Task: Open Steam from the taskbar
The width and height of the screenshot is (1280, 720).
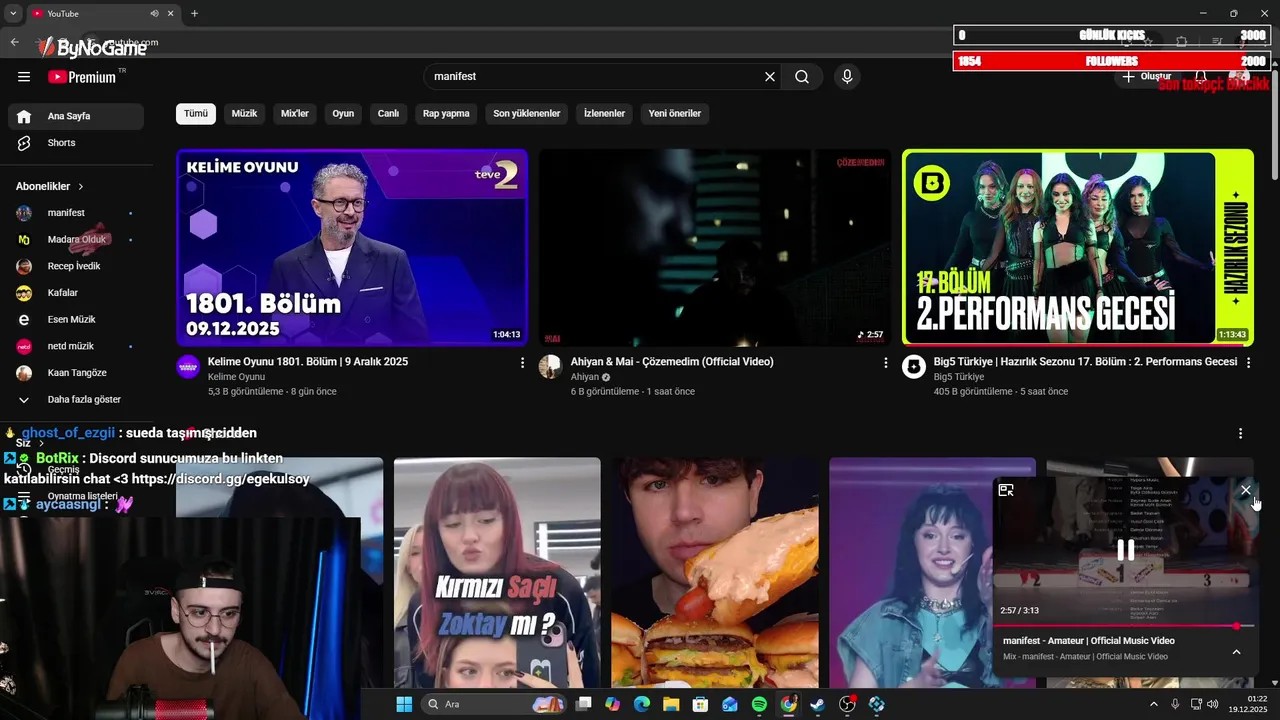Action: point(818,704)
